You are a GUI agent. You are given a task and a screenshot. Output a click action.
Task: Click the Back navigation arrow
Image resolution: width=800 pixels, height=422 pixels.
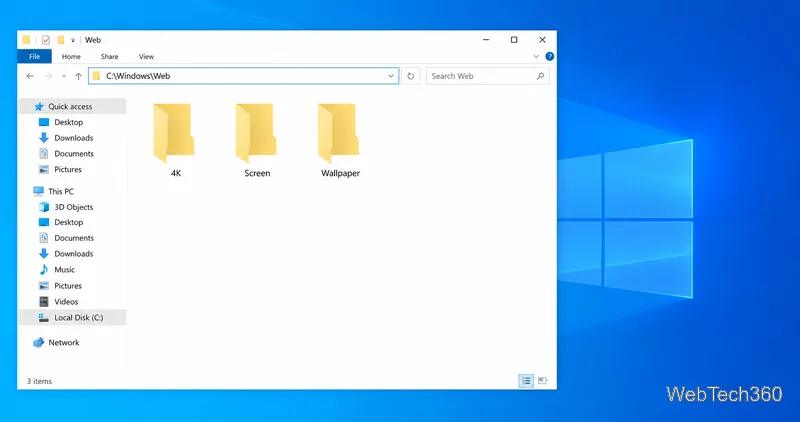(30, 76)
